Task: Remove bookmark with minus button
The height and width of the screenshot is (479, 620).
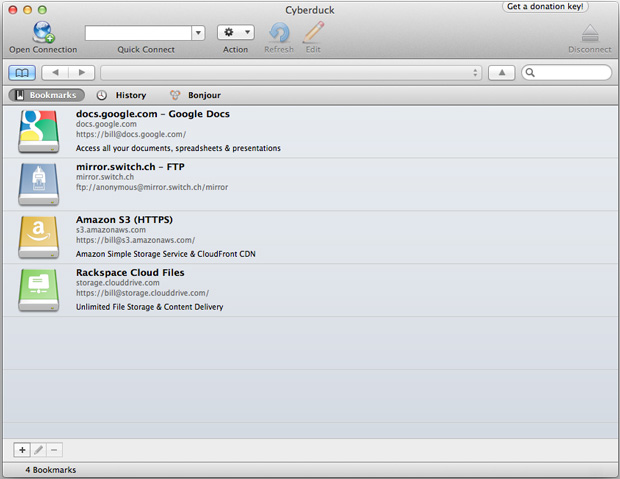Action: click(x=54, y=450)
